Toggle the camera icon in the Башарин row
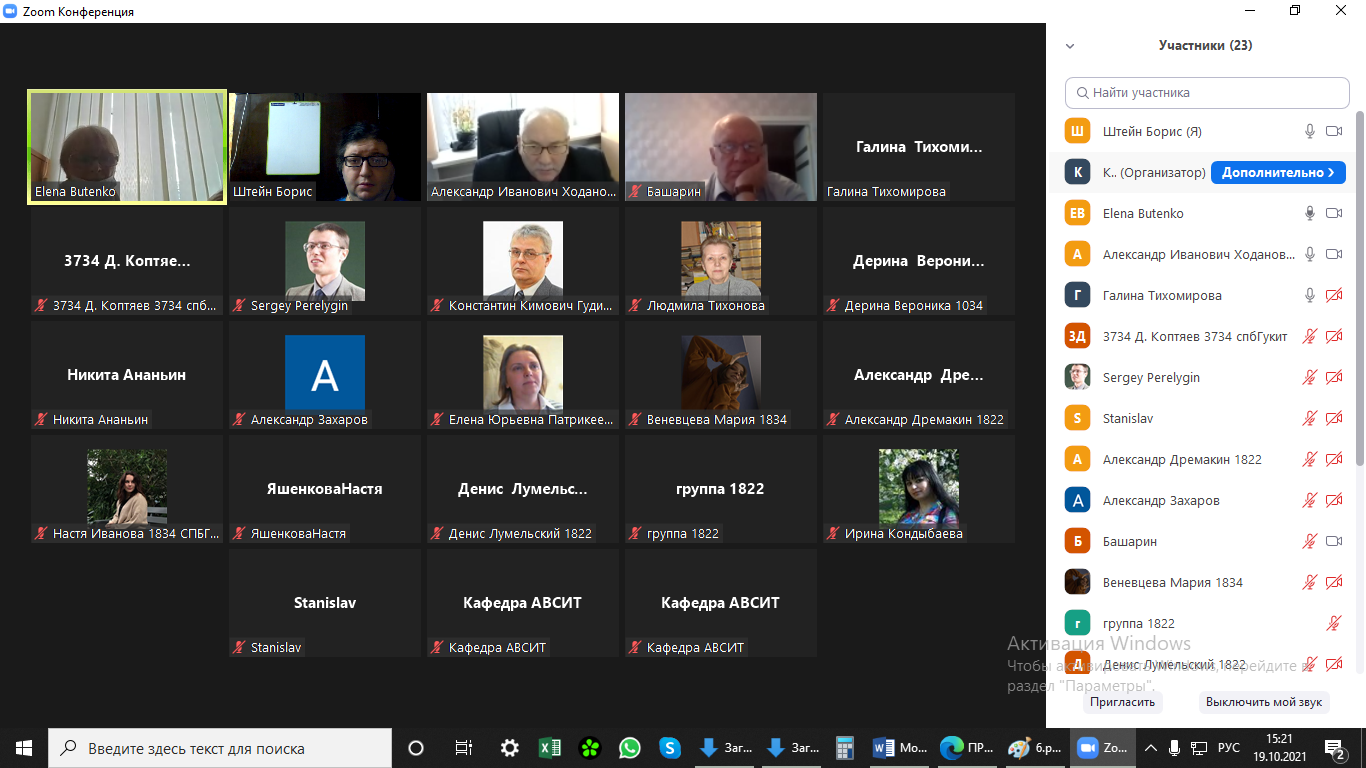Viewport: 1366px width, 768px height. coord(1333,541)
